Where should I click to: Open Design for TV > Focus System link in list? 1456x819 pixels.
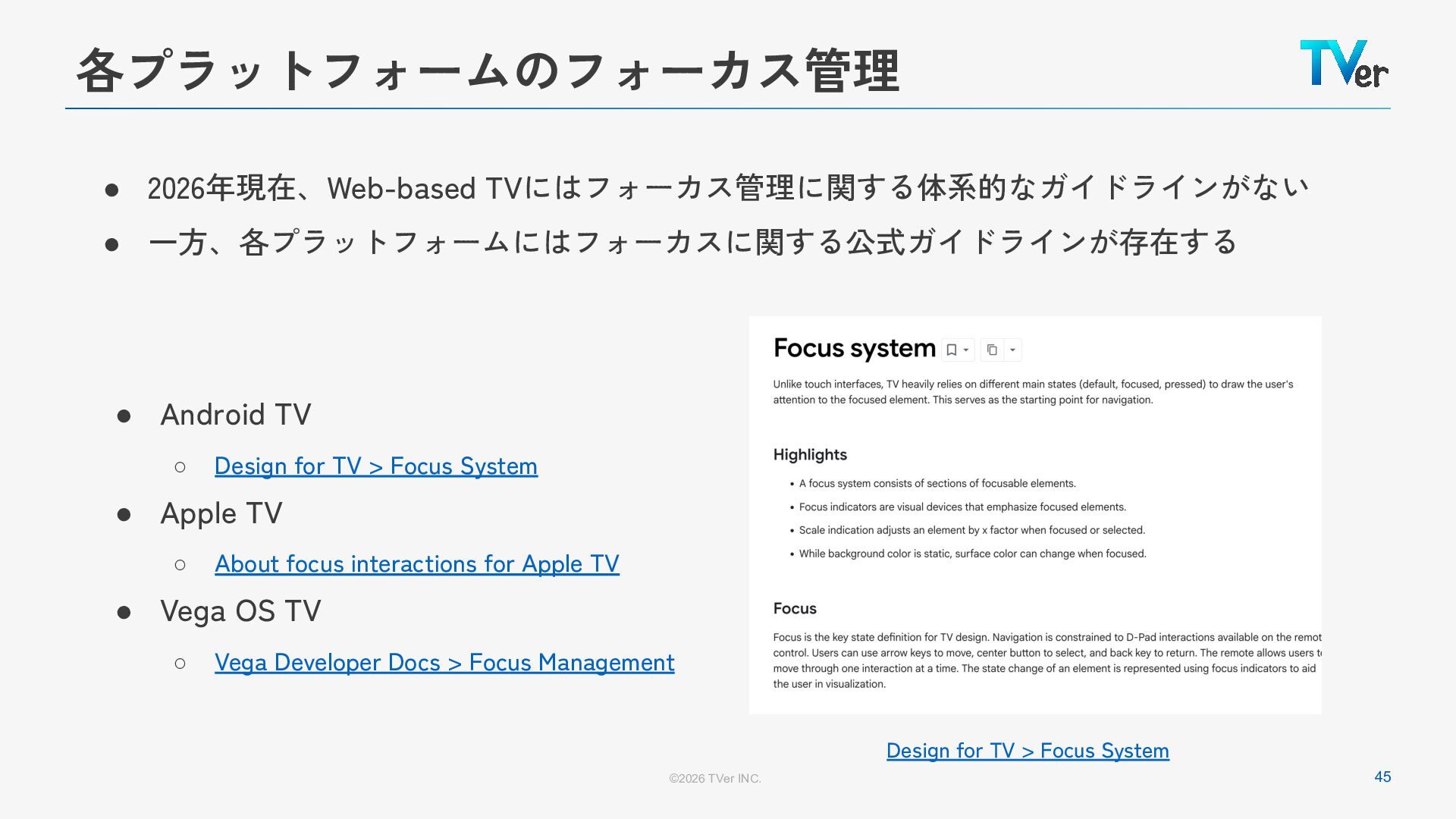tap(376, 466)
